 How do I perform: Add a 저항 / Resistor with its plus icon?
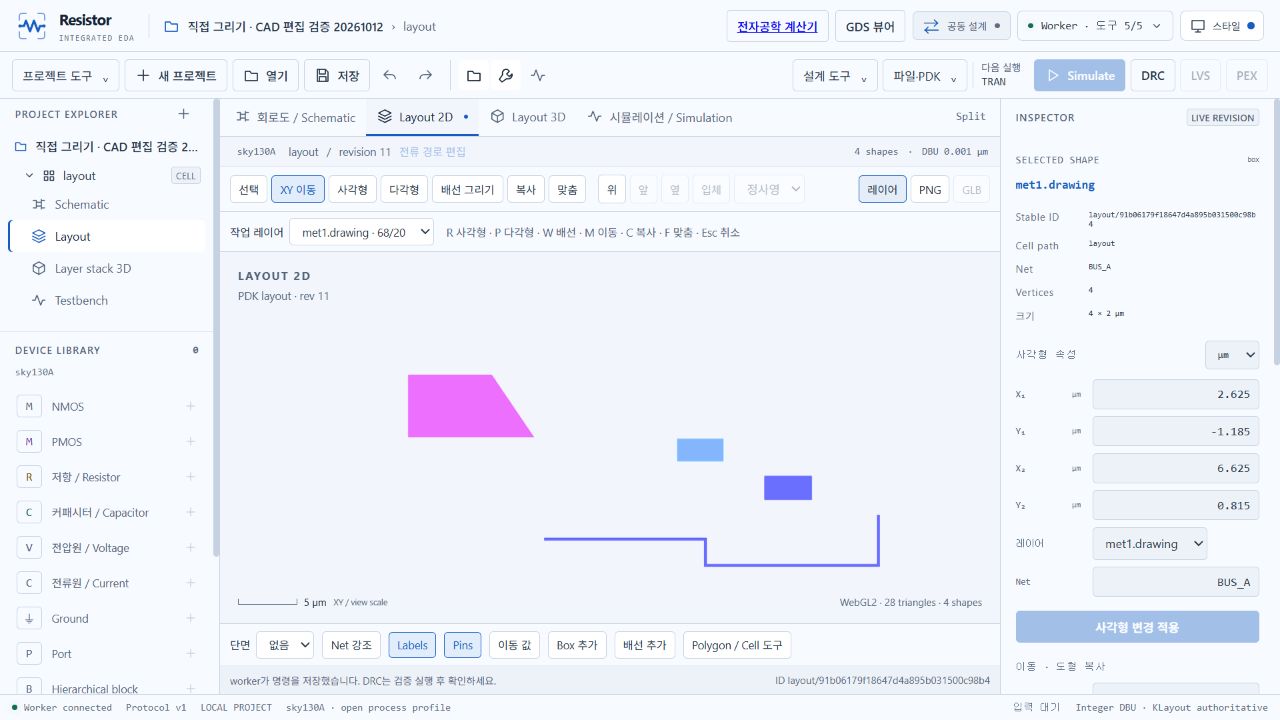point(191,477)
